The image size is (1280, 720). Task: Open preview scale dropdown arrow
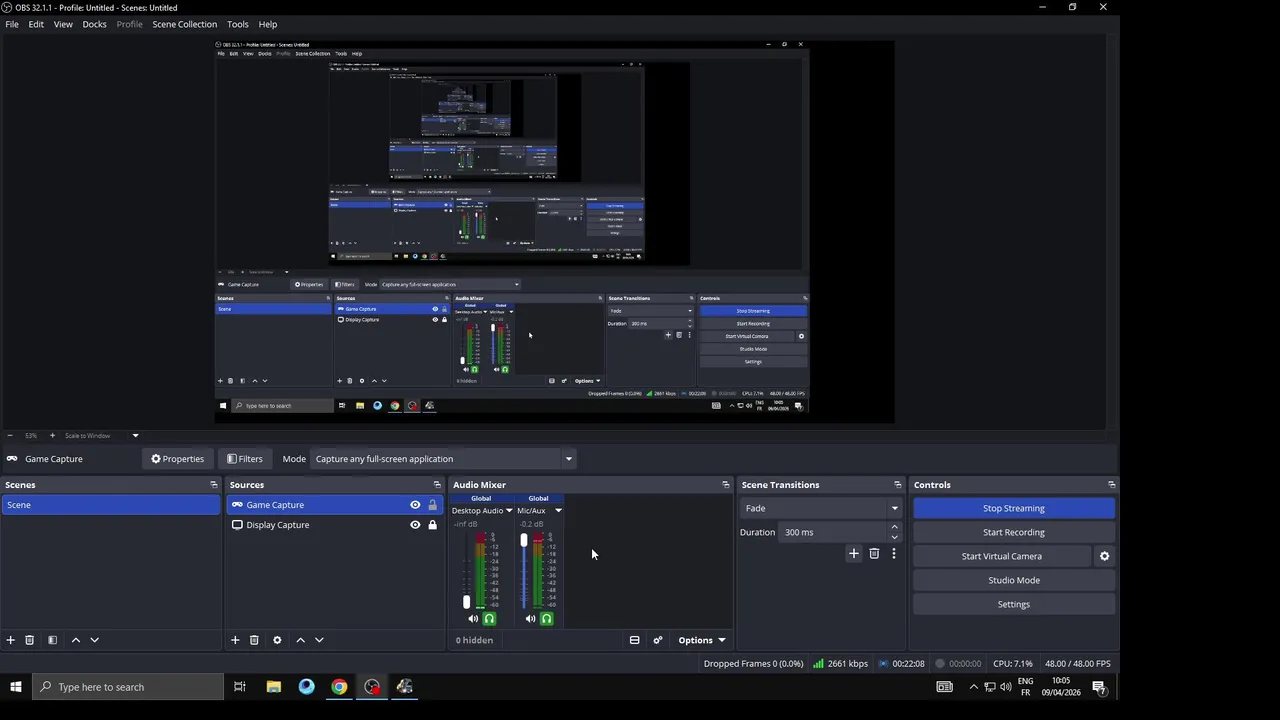[135, 436]
